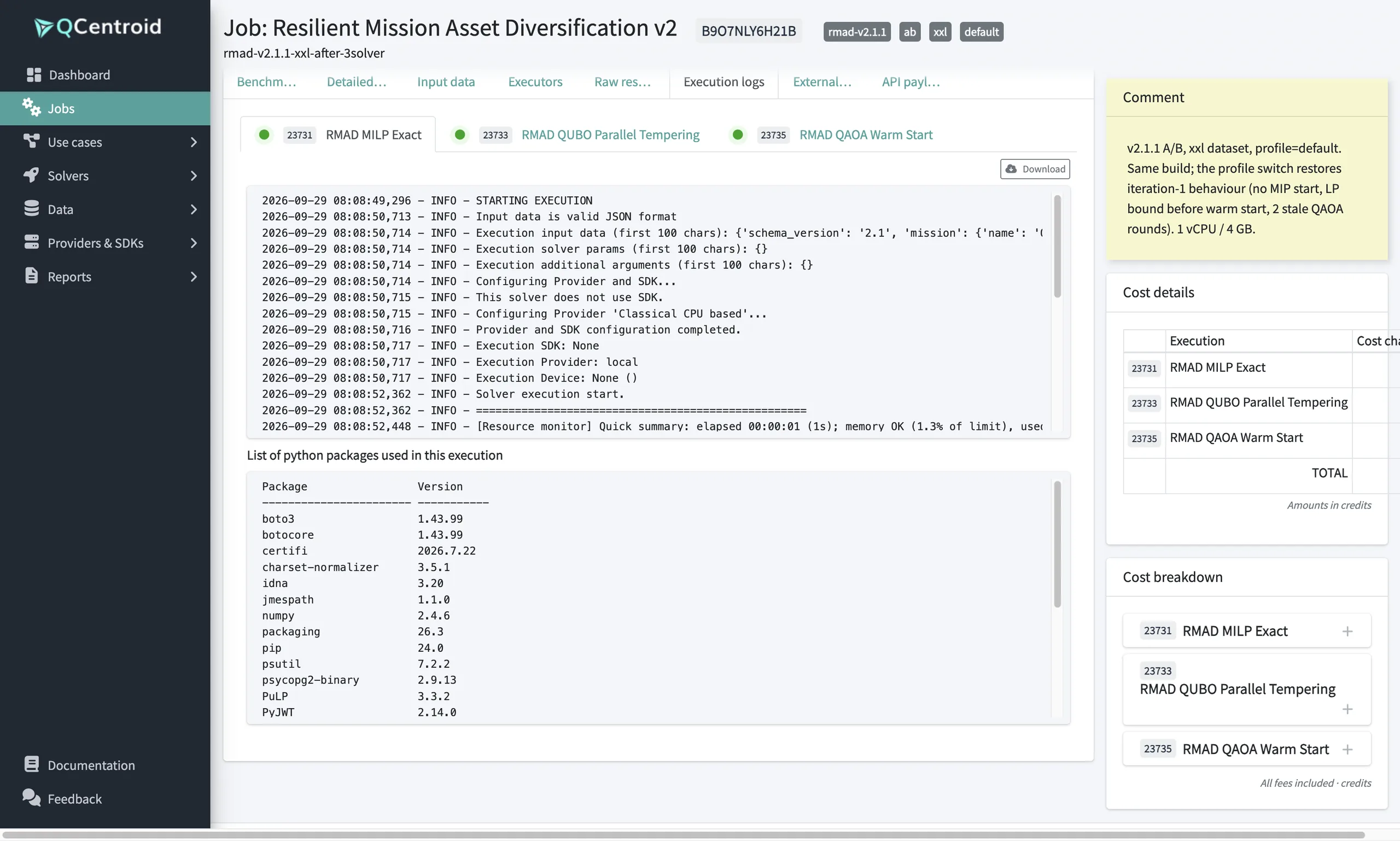Click the horizontal page scrollbar

click(683, 835)
